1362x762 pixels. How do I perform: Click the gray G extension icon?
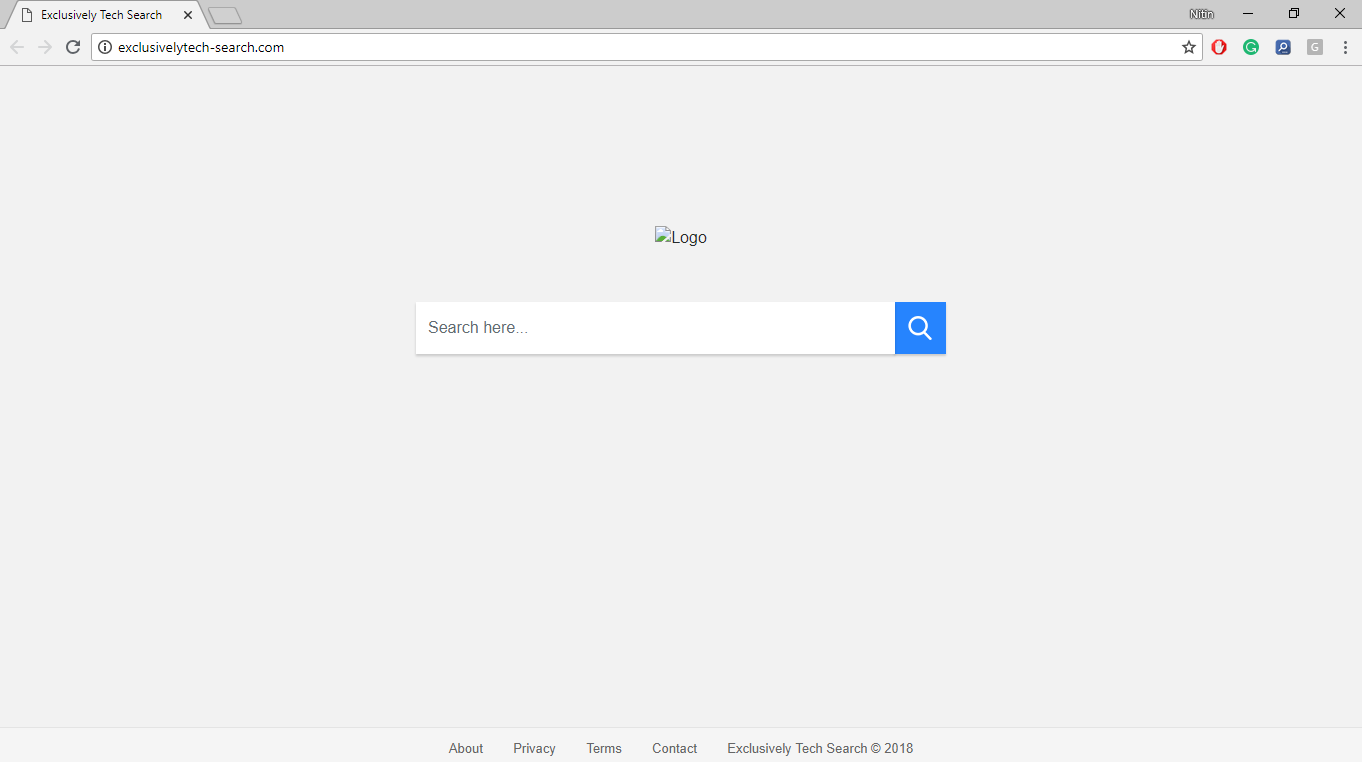(x=1314, y=46)
